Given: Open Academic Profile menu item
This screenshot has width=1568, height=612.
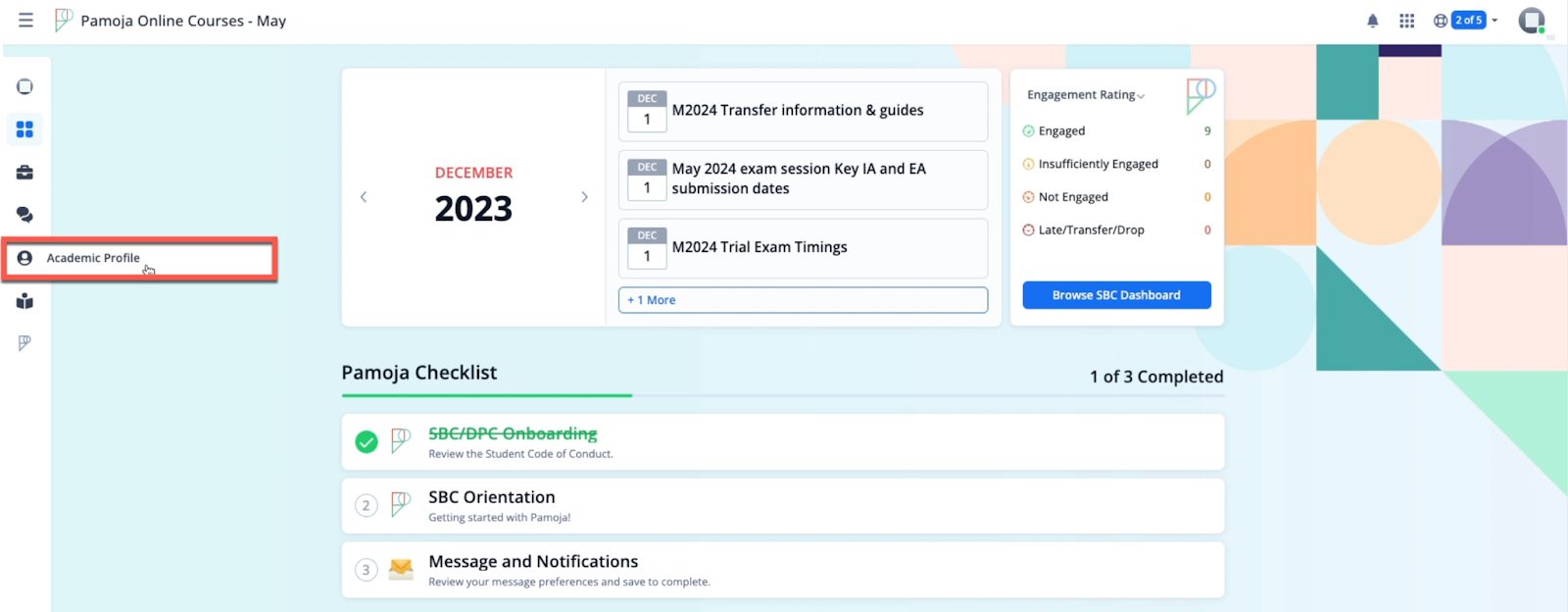Looking at the screenshot, I should point(93,258).
